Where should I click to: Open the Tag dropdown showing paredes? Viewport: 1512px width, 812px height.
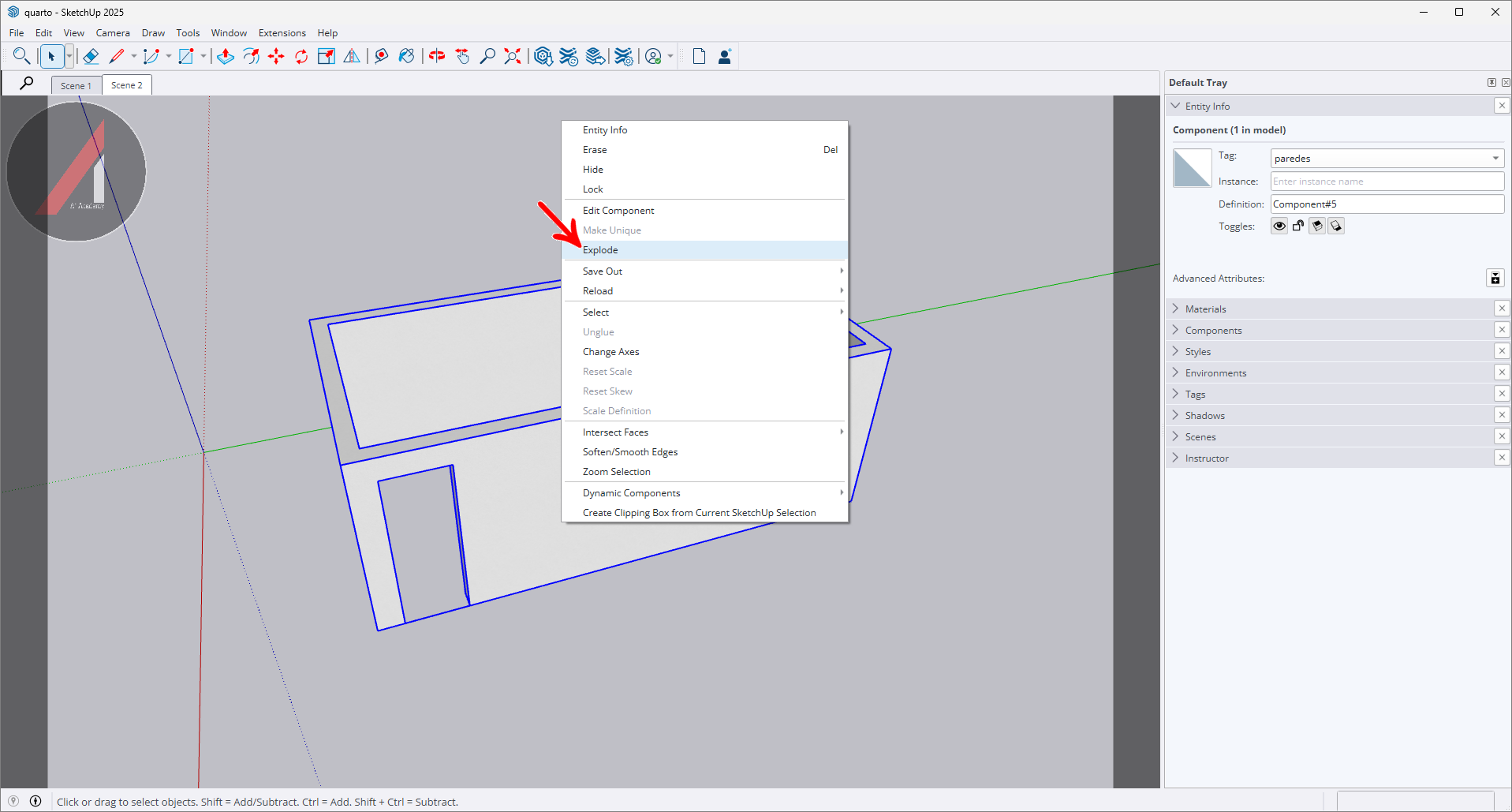(1387, 159)
